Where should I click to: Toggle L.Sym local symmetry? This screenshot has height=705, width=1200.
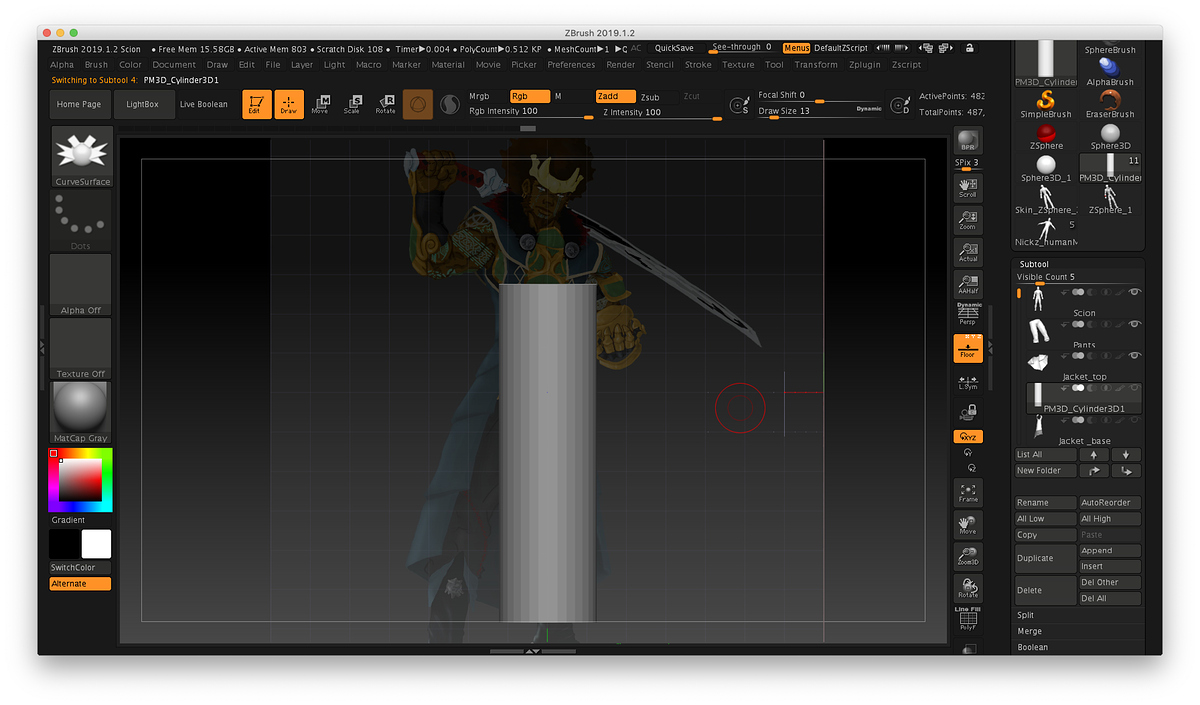point(967,381)
